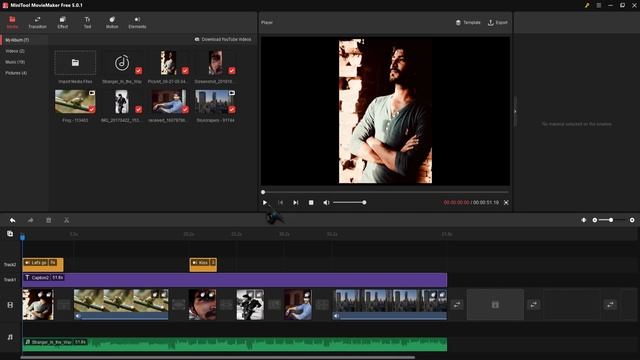Click the Delete trash icon
This screenshot has width=640, height=360.
pos(49,220)
